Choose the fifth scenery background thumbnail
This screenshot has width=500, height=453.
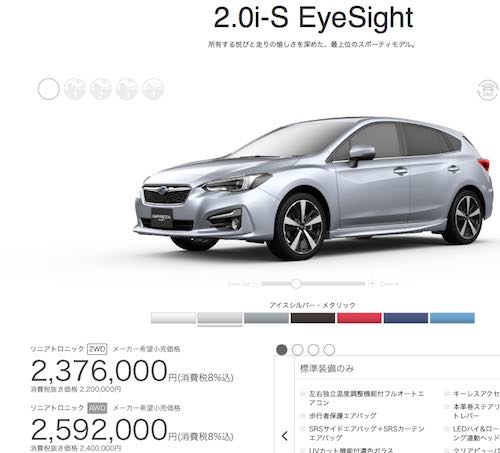tap(153, 89)
